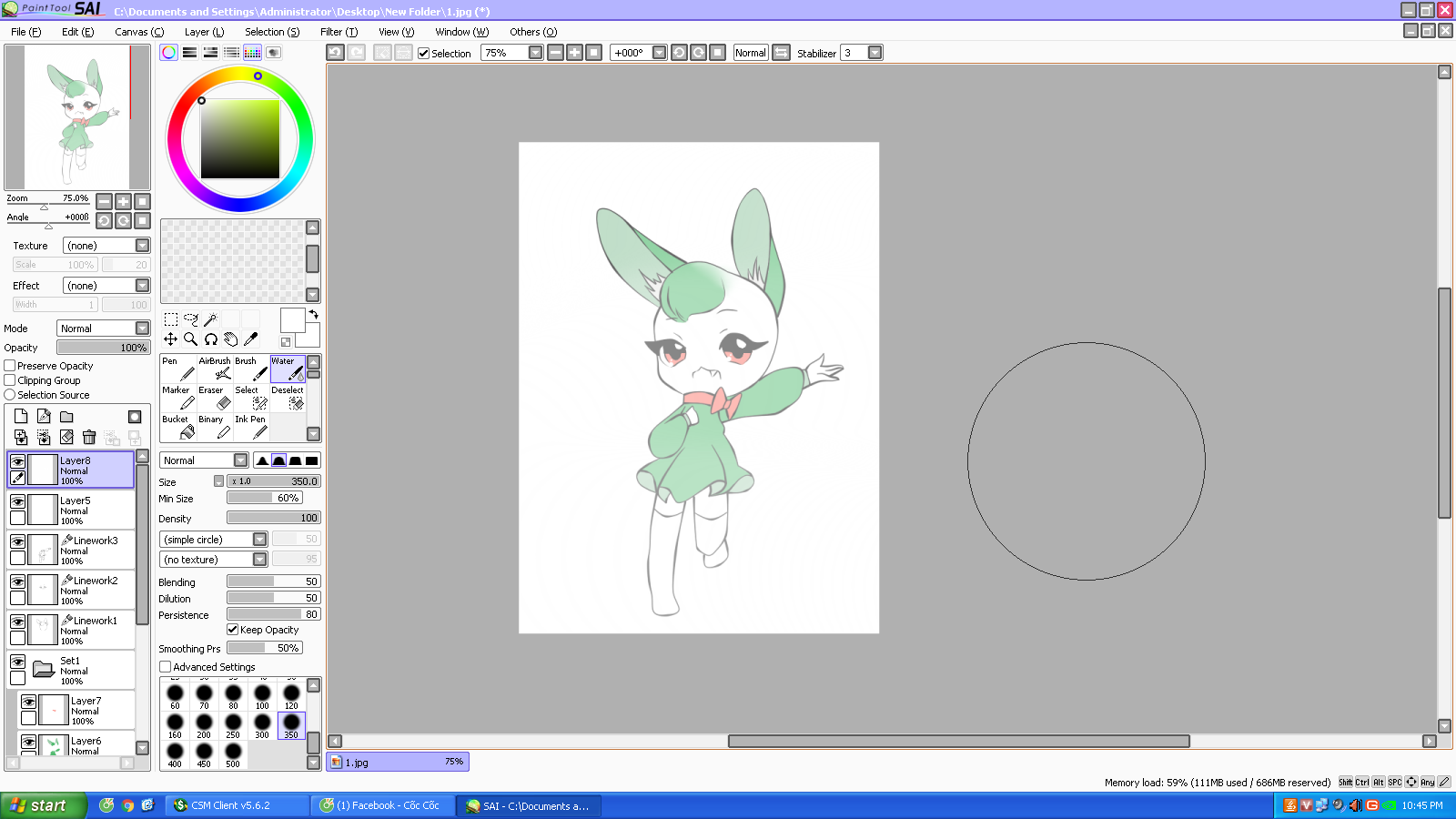The height and width of the screenshot is (819, 1456).
Task: Open the canvas zoom 75% dropdown
Action: pyautogui.click(x=535, y=53)
